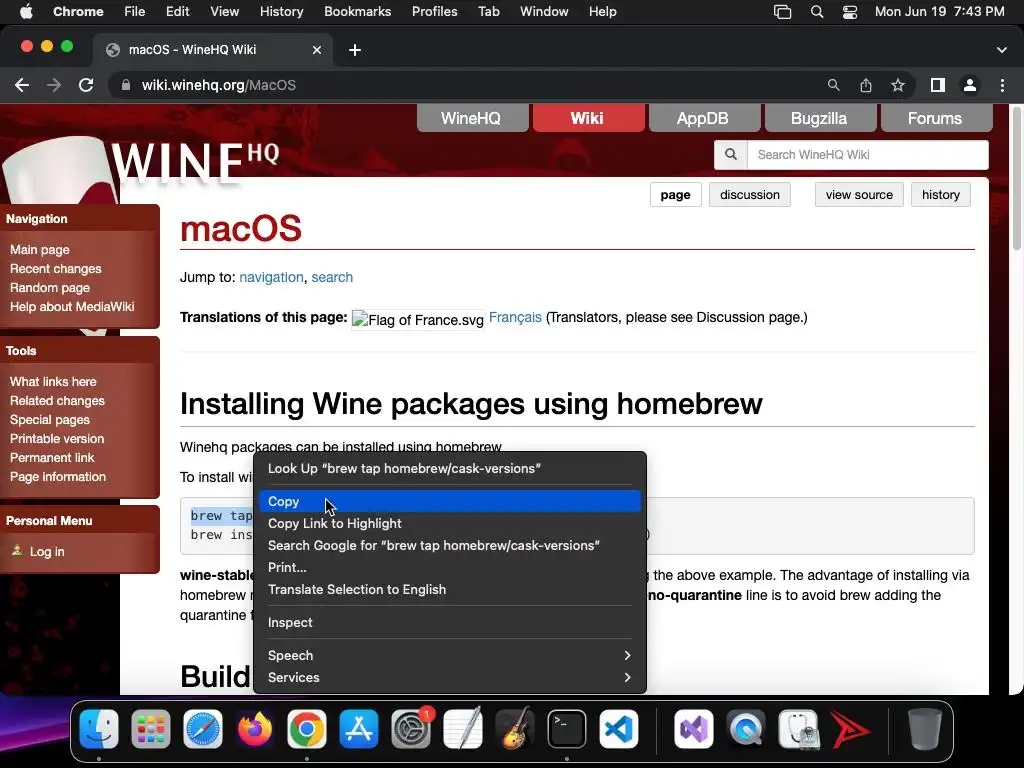Screen dimensions: 1024x768
Task: Open TextEdit from the dock
Action: tap(462, 729)
